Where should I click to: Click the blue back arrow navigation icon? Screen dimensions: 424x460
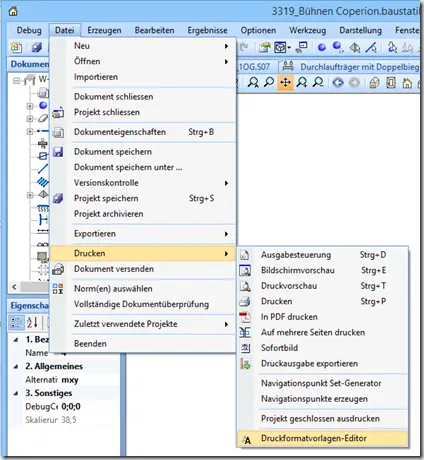coord(338,82)
